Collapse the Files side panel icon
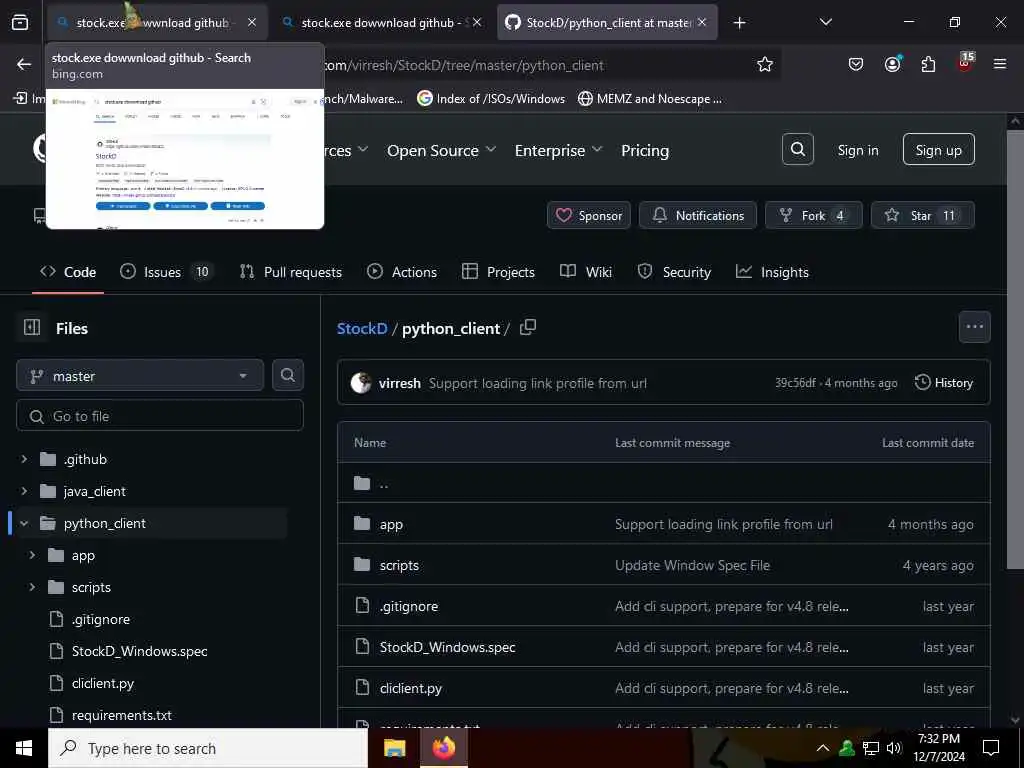Viewport: 1024px width, 768px height. click(32, 328)
